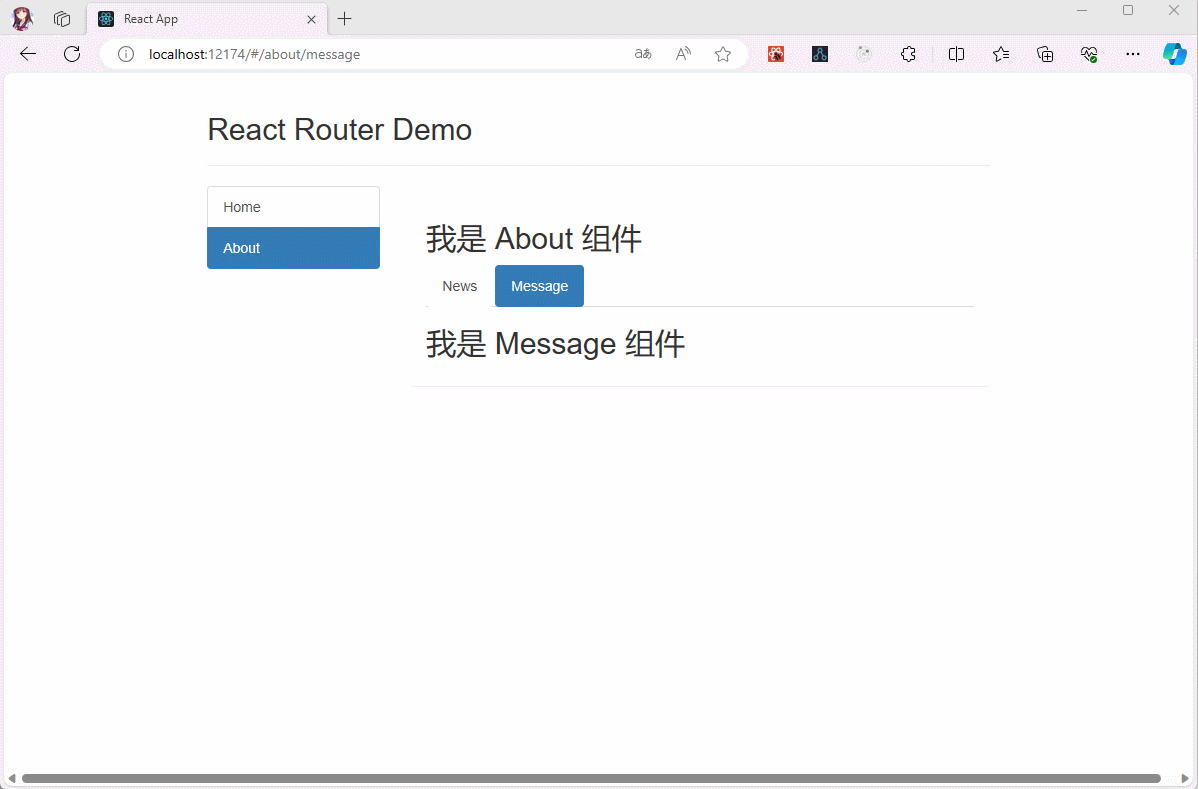Select the Message tab
Screen dimensions: 1198x789
[539, 286]
